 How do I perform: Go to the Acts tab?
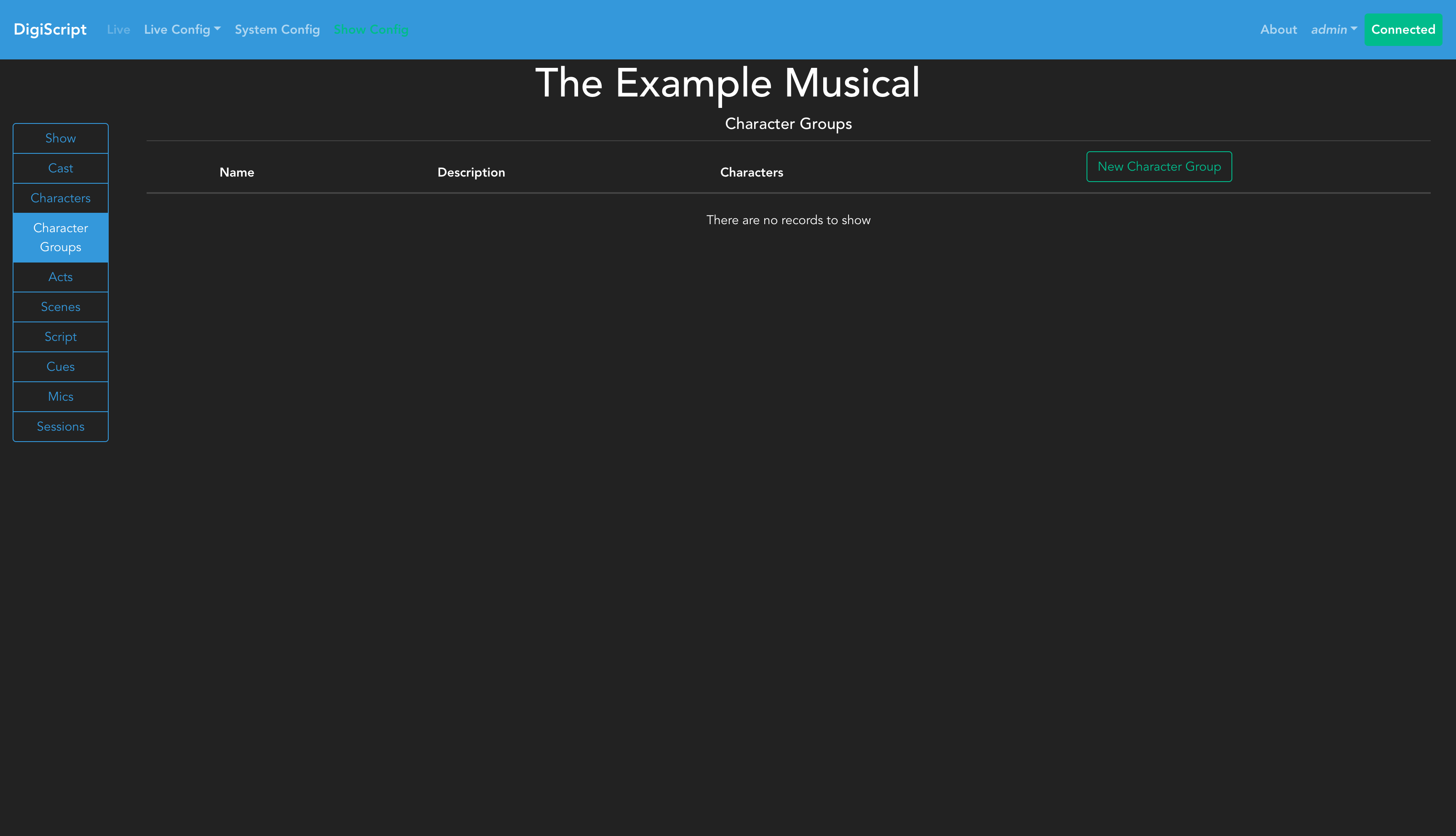pos(60,277)
